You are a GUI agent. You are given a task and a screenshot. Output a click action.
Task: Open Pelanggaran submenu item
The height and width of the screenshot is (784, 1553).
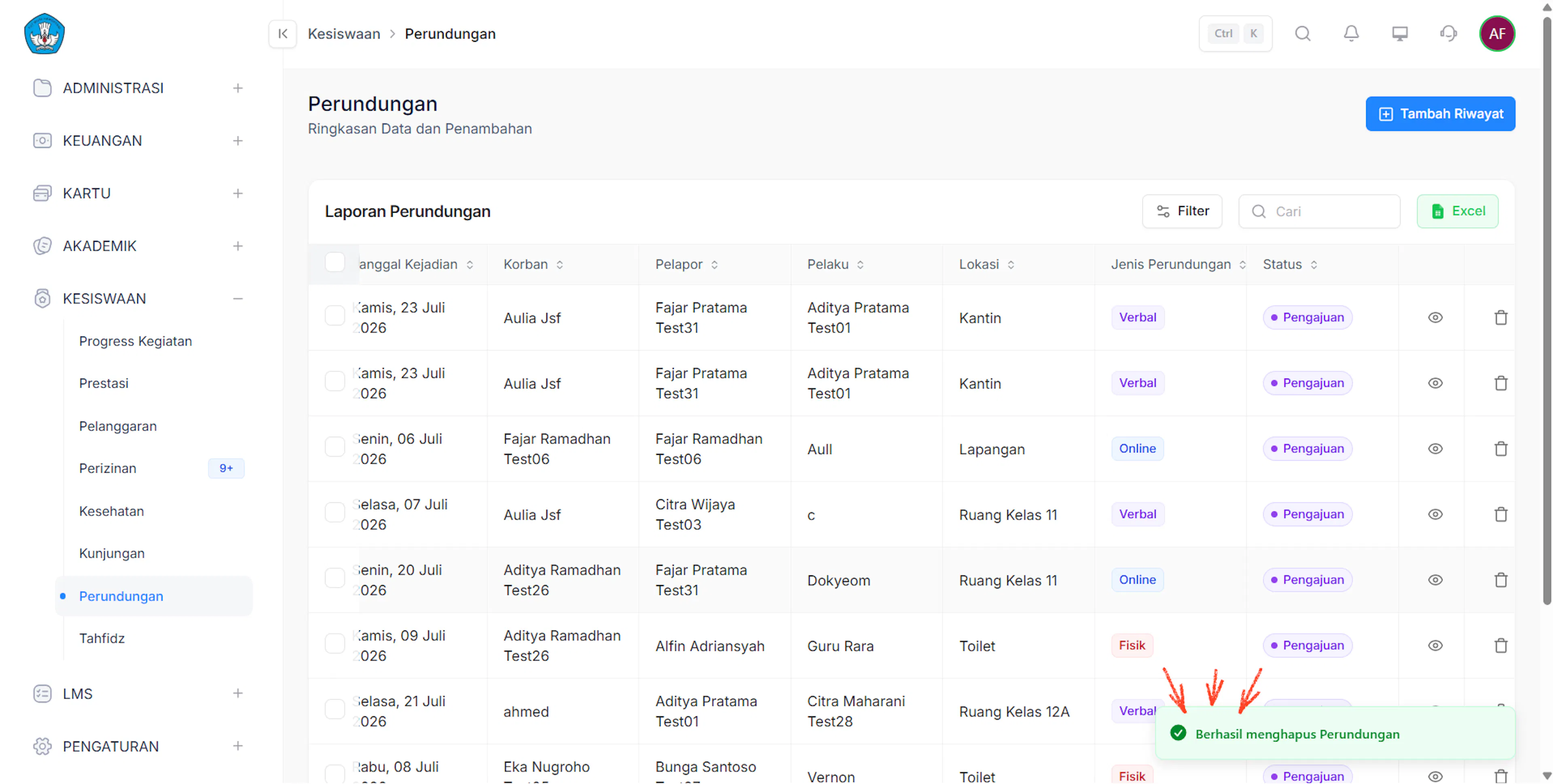[x=118, y=426]
